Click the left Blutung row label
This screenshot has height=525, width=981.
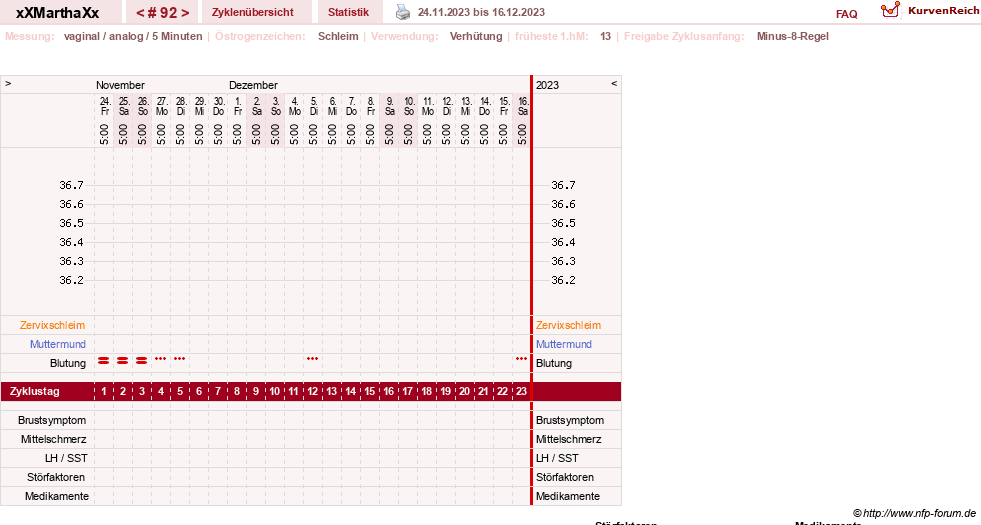click(x=68, y=363)
